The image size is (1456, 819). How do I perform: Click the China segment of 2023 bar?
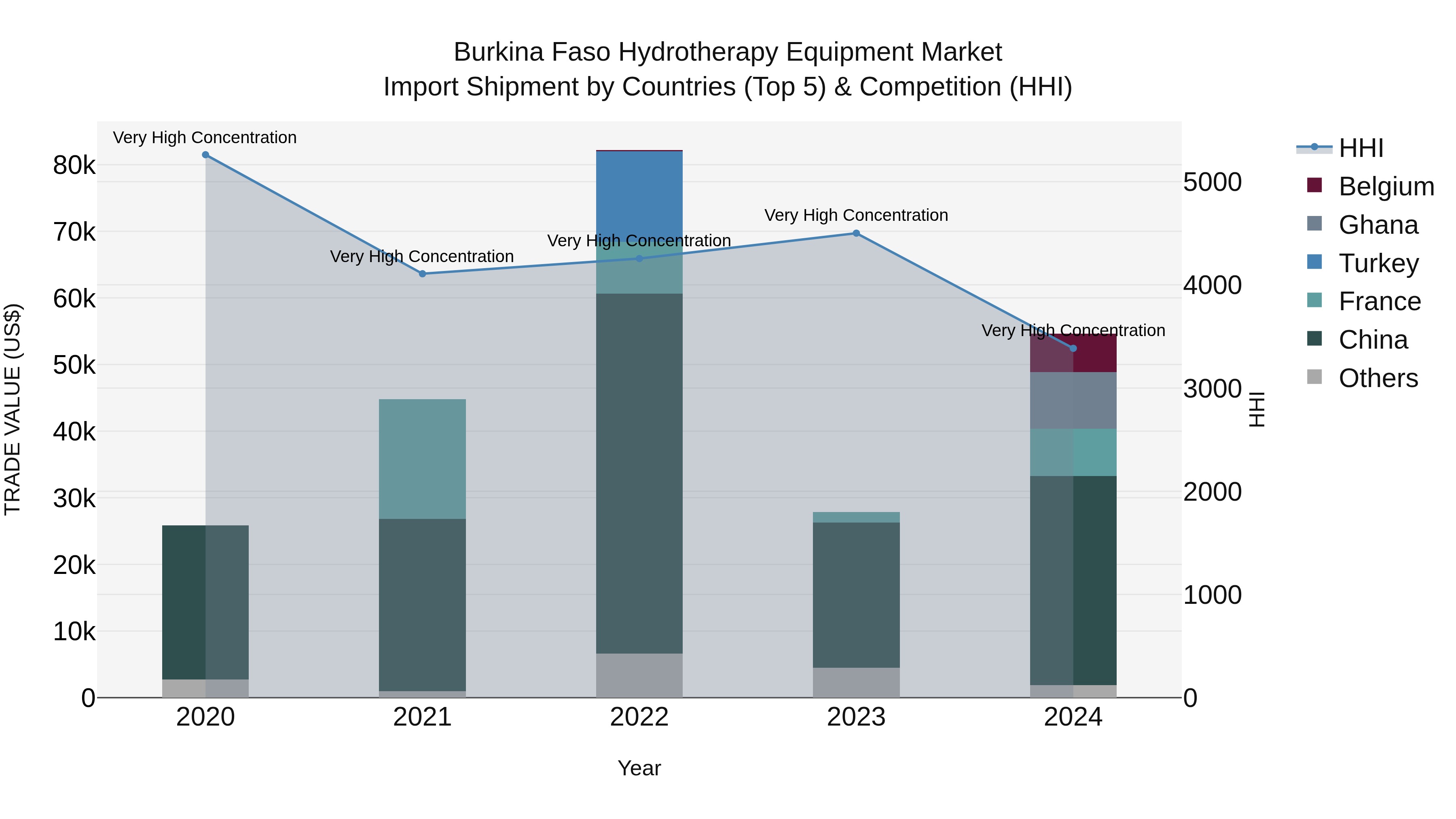point(856,595)
